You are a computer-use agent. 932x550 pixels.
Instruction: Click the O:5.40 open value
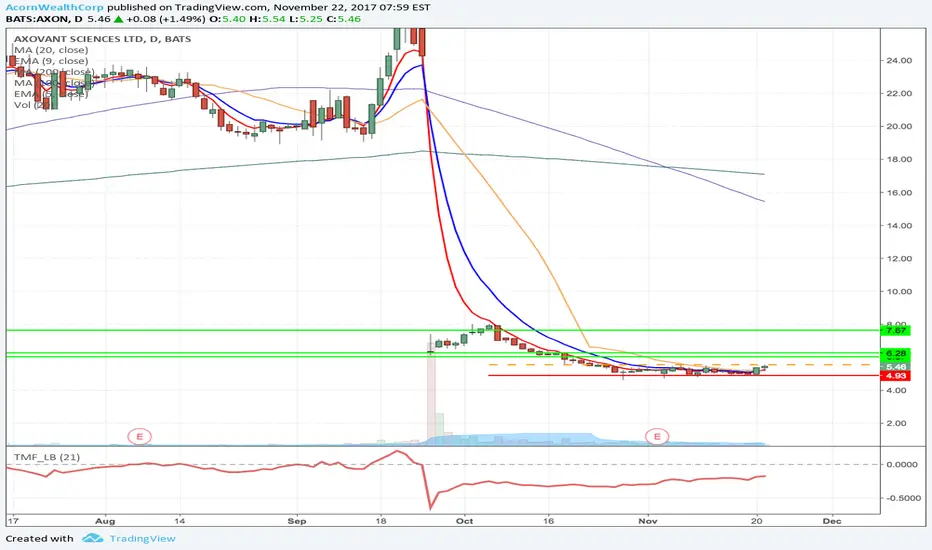226,19
